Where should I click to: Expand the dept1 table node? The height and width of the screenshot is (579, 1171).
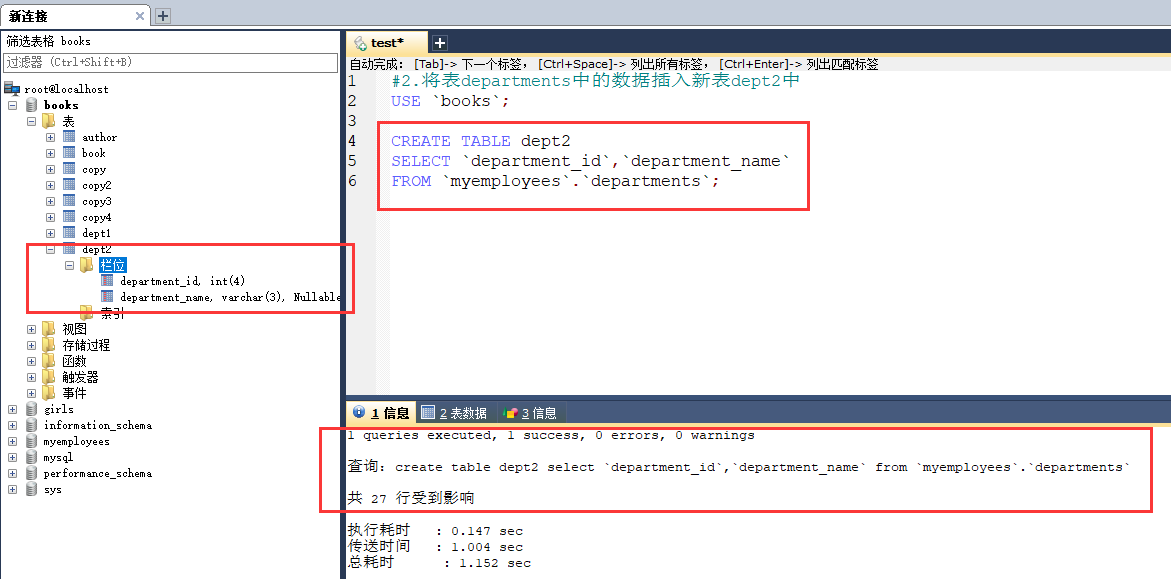pyautogui.click(x=50, y=233)
